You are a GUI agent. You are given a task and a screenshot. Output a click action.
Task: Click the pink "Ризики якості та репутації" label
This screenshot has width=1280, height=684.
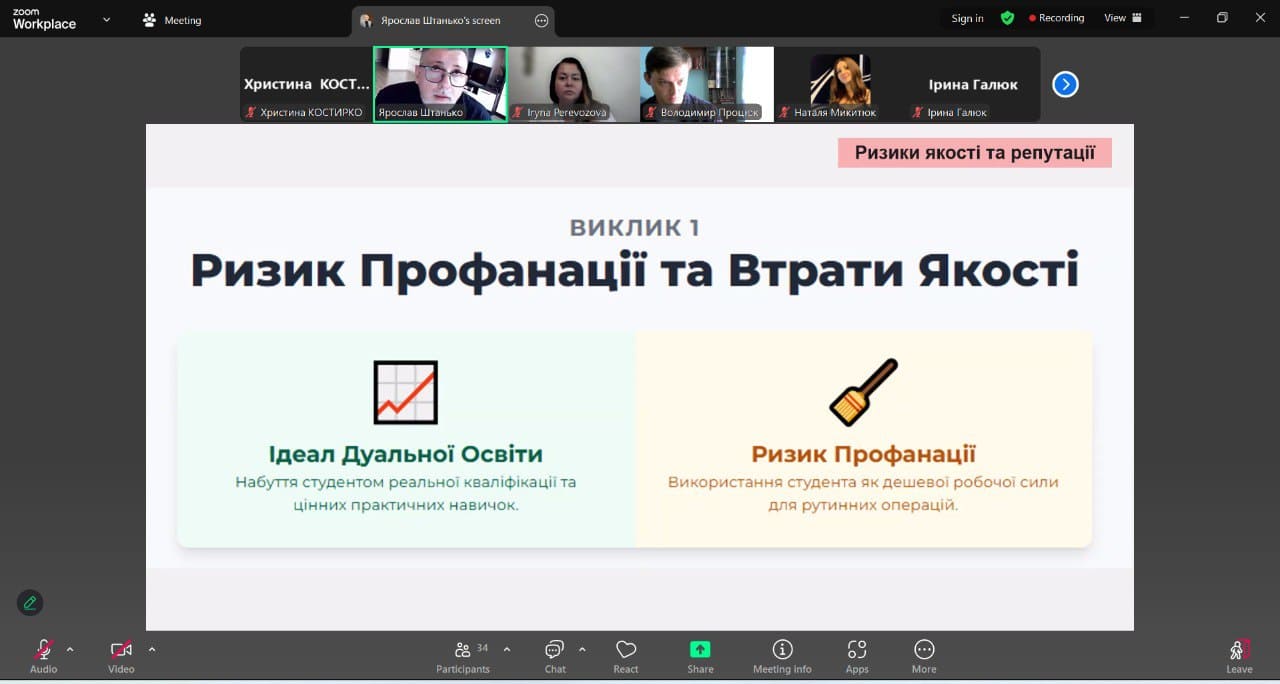pos(975,153)
